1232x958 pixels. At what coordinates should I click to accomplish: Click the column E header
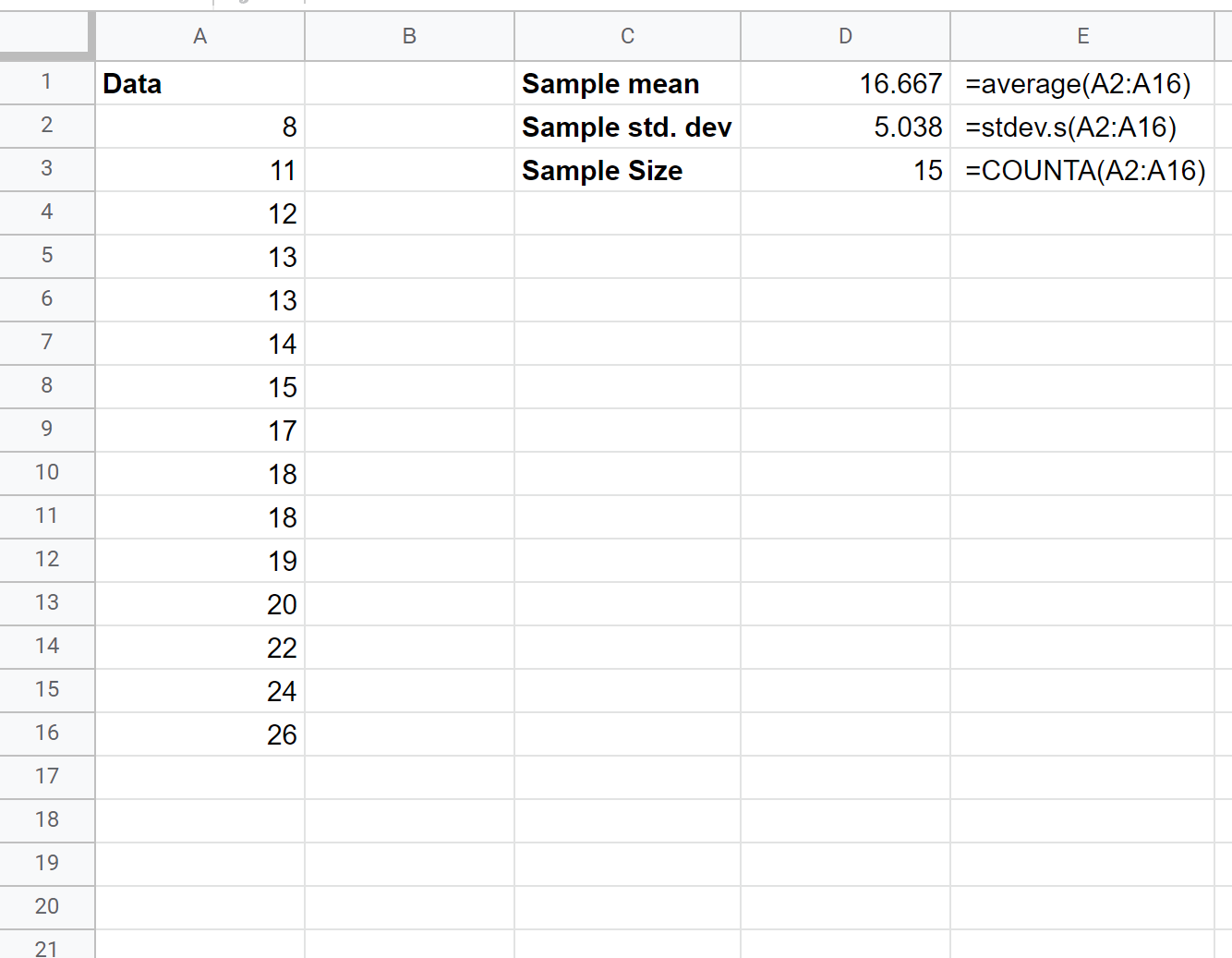(x=1082, y=36)
